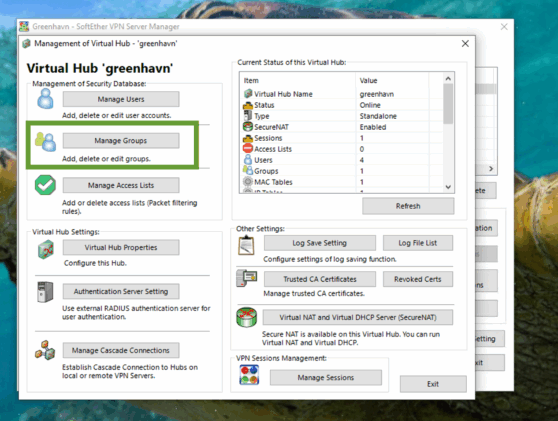558x421 pixels.
Task: Open Manage Users
Action: (121, 99)
